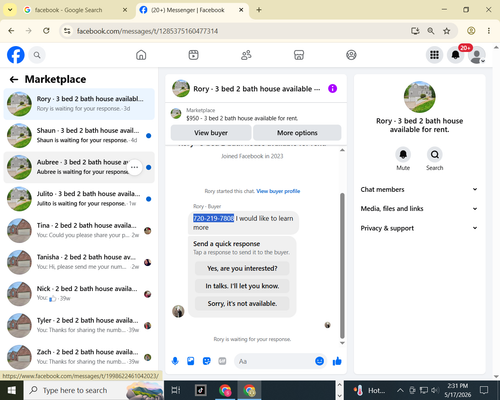Send quick reply 'Yes, are you interested?'
The width and height of the screenshot is (500, 400).
242,268
